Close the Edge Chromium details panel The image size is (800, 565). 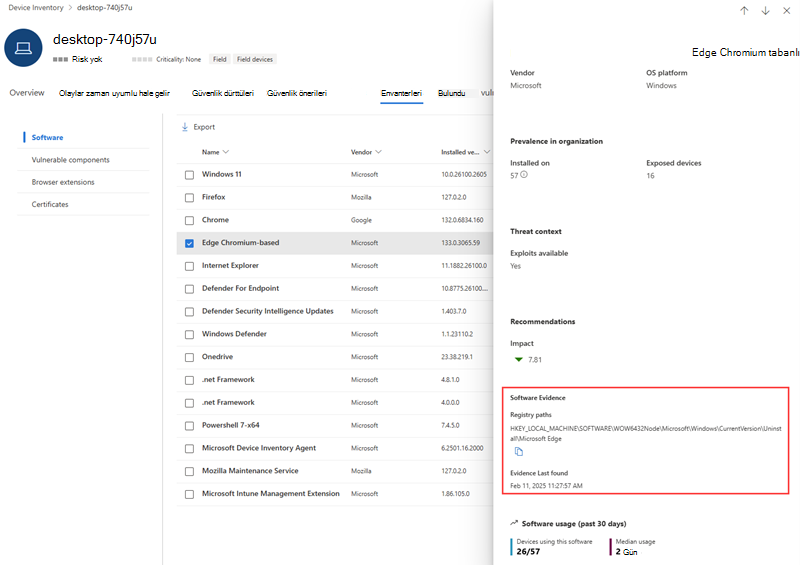coord(787,11)
